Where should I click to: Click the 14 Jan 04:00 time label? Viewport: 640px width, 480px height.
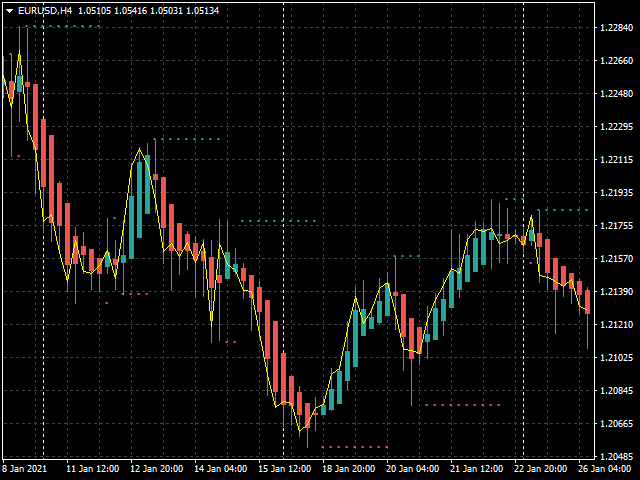pyautogui.click(x=221, y=468)
